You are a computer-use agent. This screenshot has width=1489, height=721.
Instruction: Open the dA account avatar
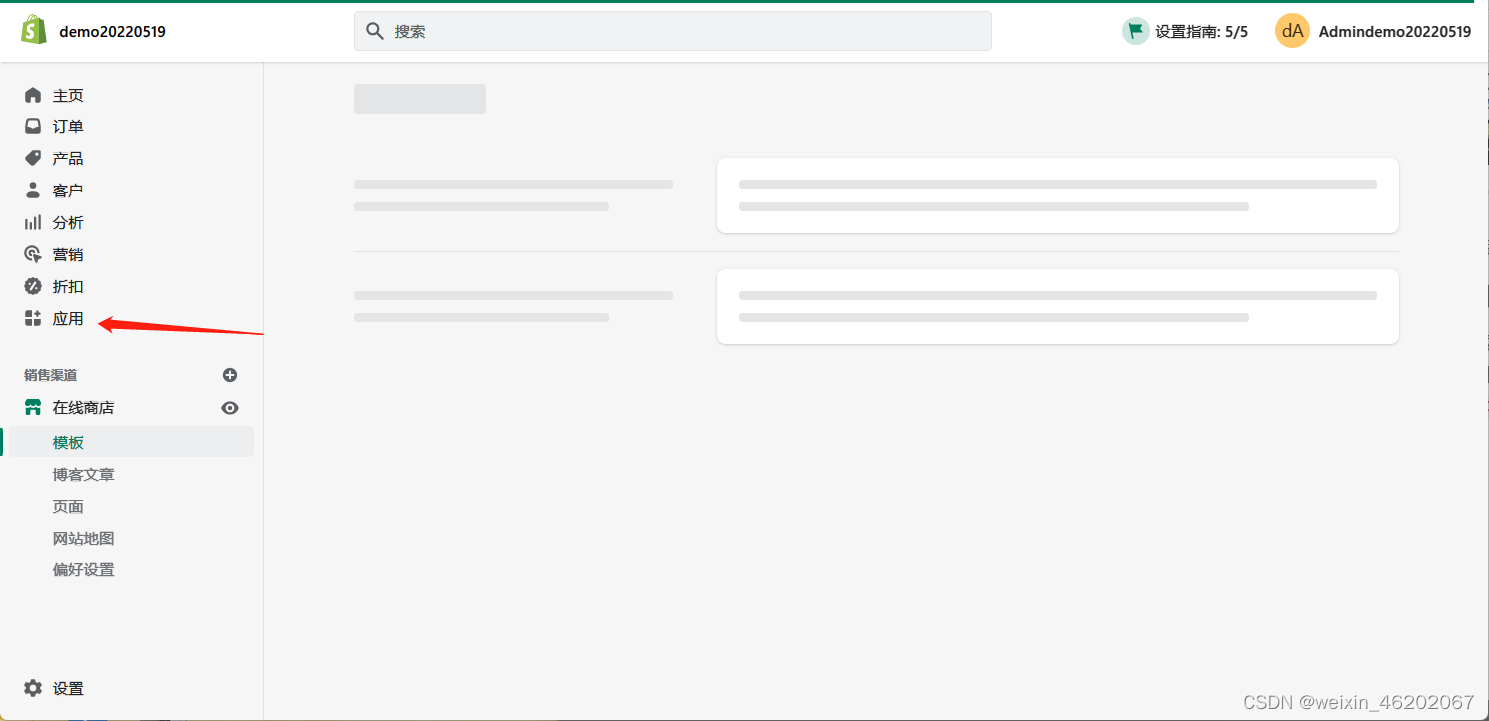point(1292,31)
